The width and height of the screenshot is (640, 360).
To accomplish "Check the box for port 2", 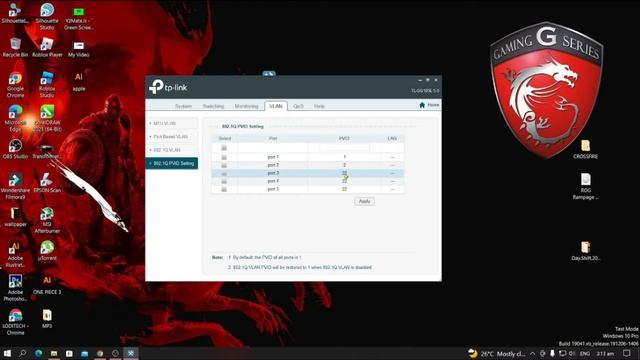I will (x=224, y=165).
